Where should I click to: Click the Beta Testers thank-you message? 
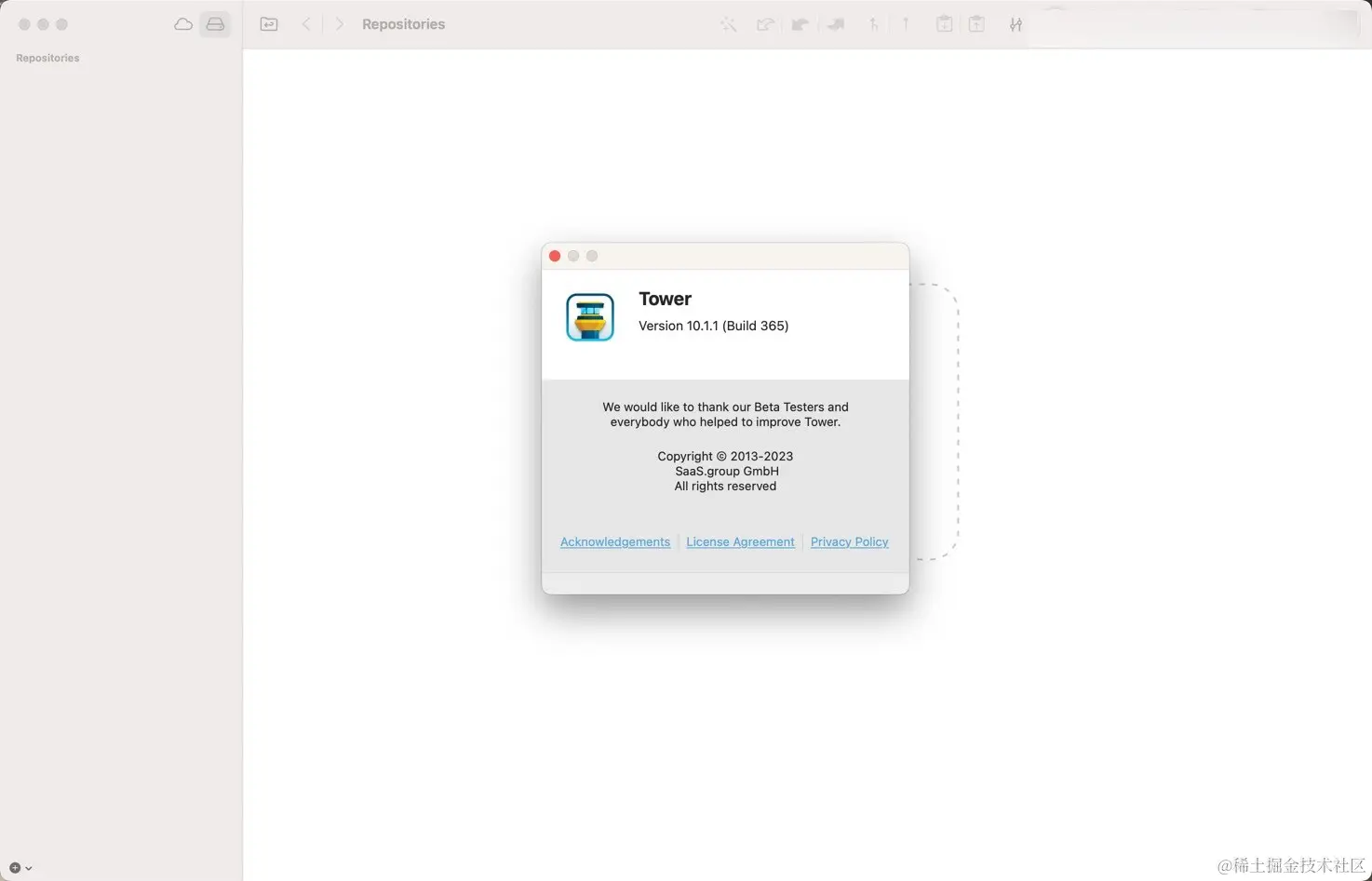pyautogui.click(x=725, y=414)
